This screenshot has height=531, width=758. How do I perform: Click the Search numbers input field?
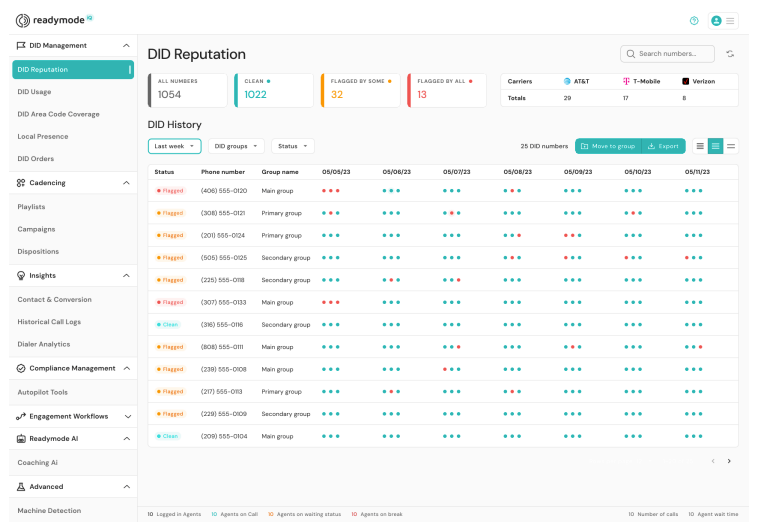(674, 54)
